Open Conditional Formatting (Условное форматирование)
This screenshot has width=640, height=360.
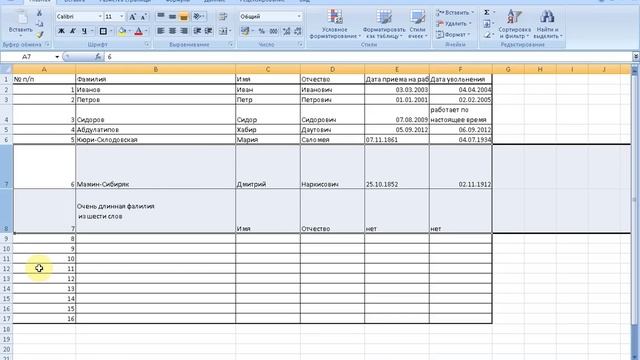click(335, 24)
